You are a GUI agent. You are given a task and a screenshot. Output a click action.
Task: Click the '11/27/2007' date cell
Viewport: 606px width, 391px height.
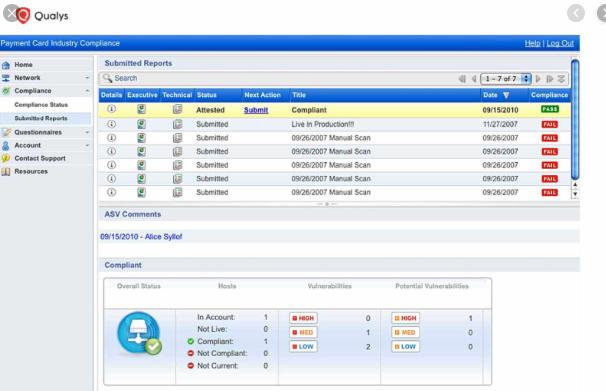[500, 124]
